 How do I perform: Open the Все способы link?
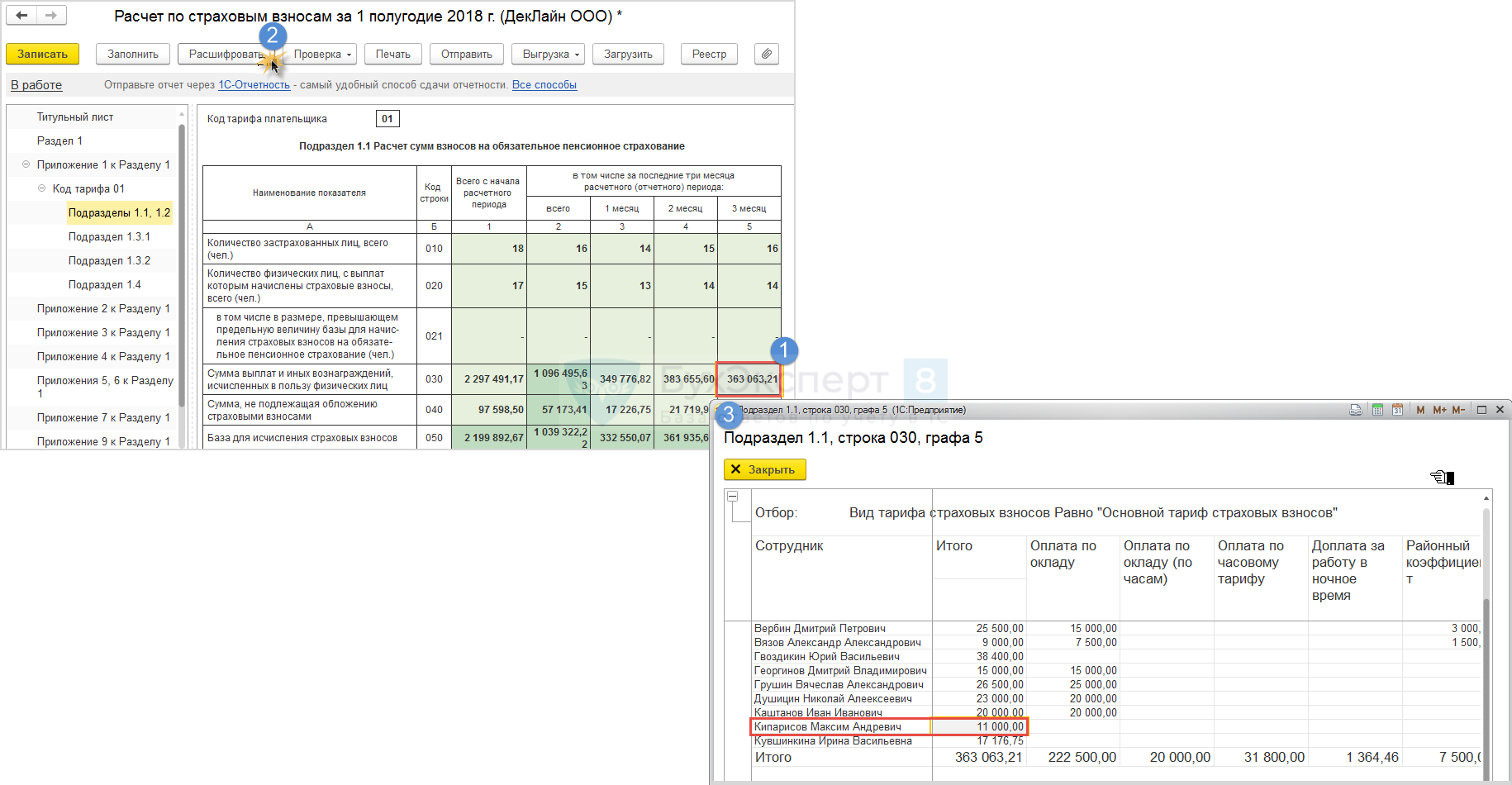click(x=544, y=85)
